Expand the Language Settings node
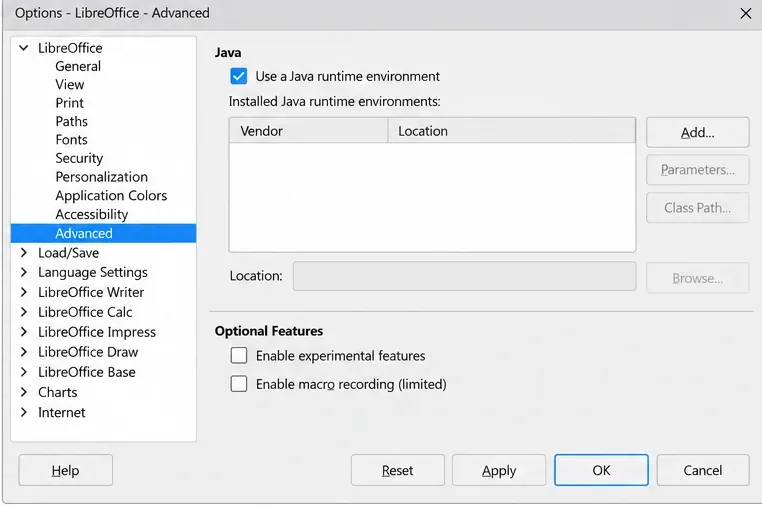This screenshot has height=506, width=762. pos(23,272)
